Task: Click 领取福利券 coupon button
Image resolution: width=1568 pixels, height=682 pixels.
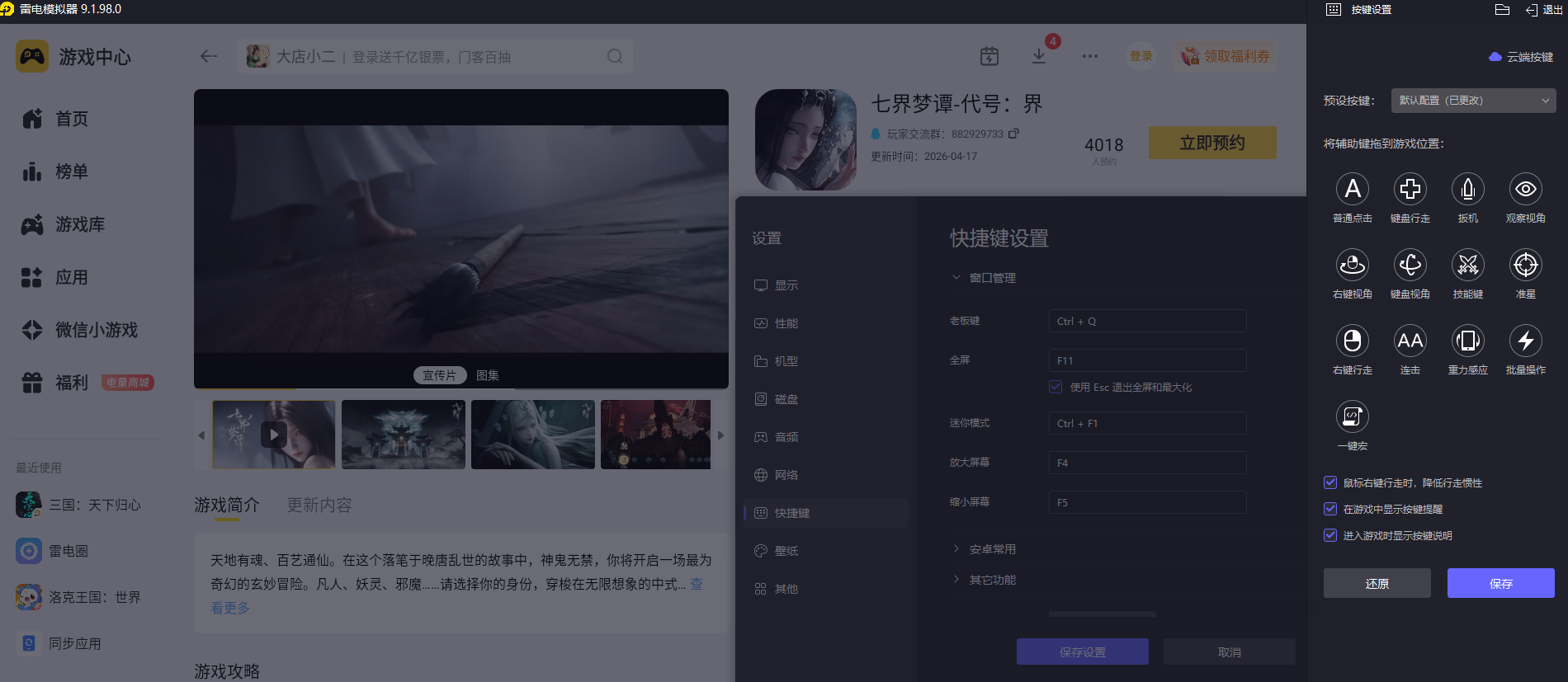Action: point(1225,56)
